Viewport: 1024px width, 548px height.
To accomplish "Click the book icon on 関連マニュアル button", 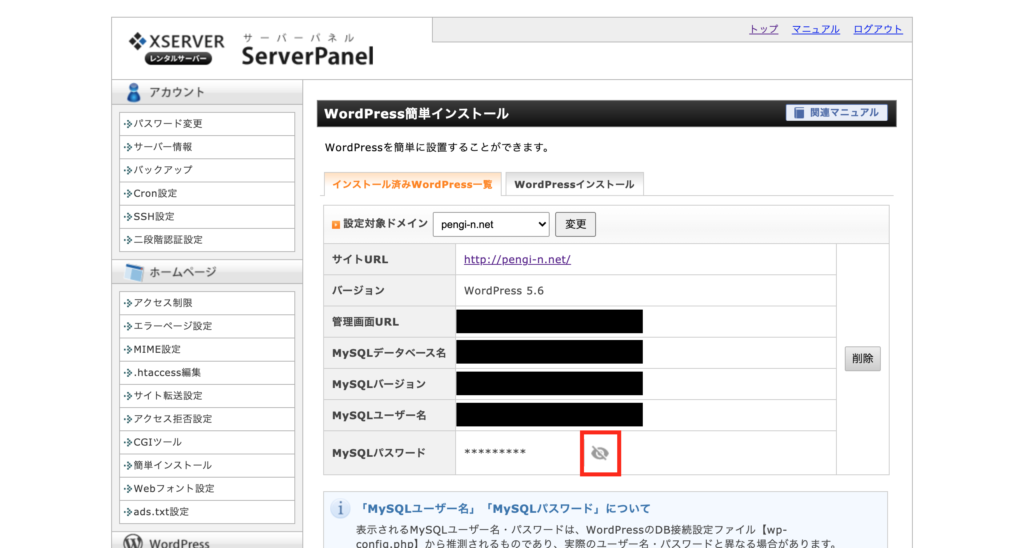I will tap(799, 113).
